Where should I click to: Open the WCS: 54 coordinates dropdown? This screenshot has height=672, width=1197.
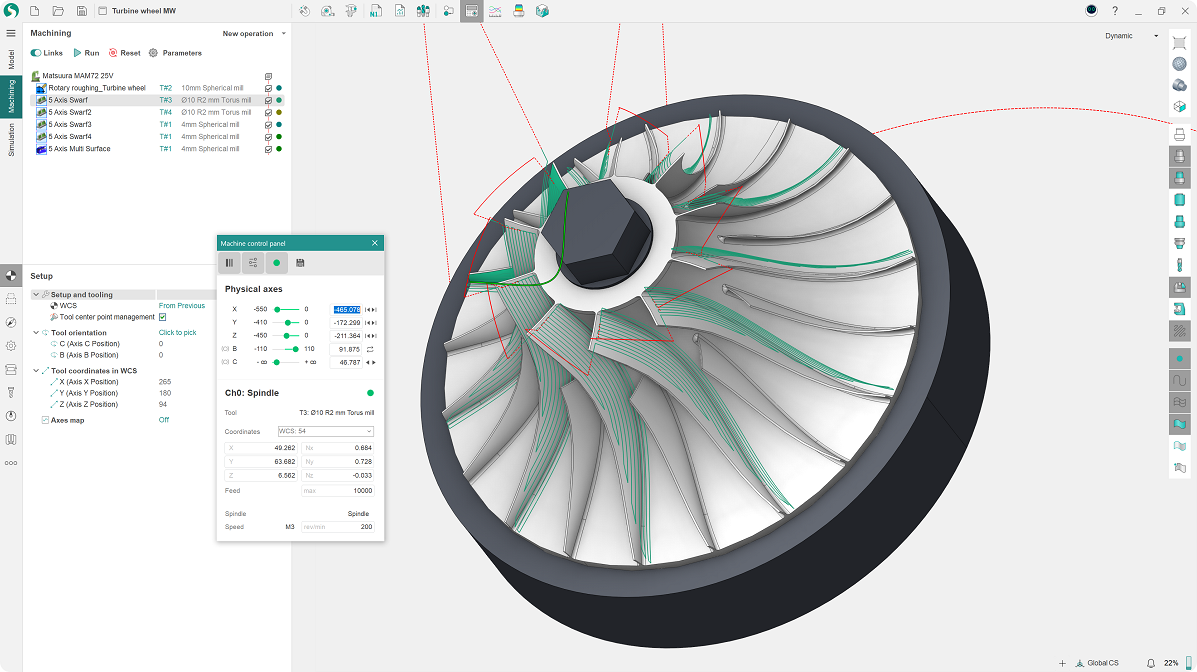click(325, 431)
